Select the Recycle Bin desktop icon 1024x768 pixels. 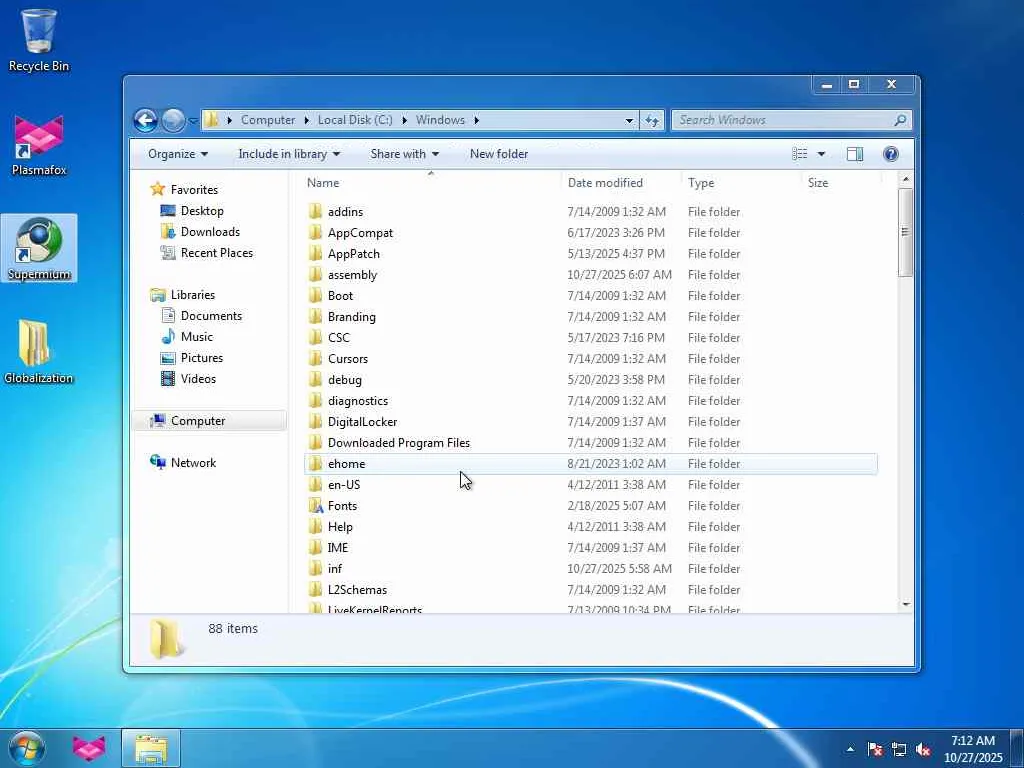[x=39, y=40]
